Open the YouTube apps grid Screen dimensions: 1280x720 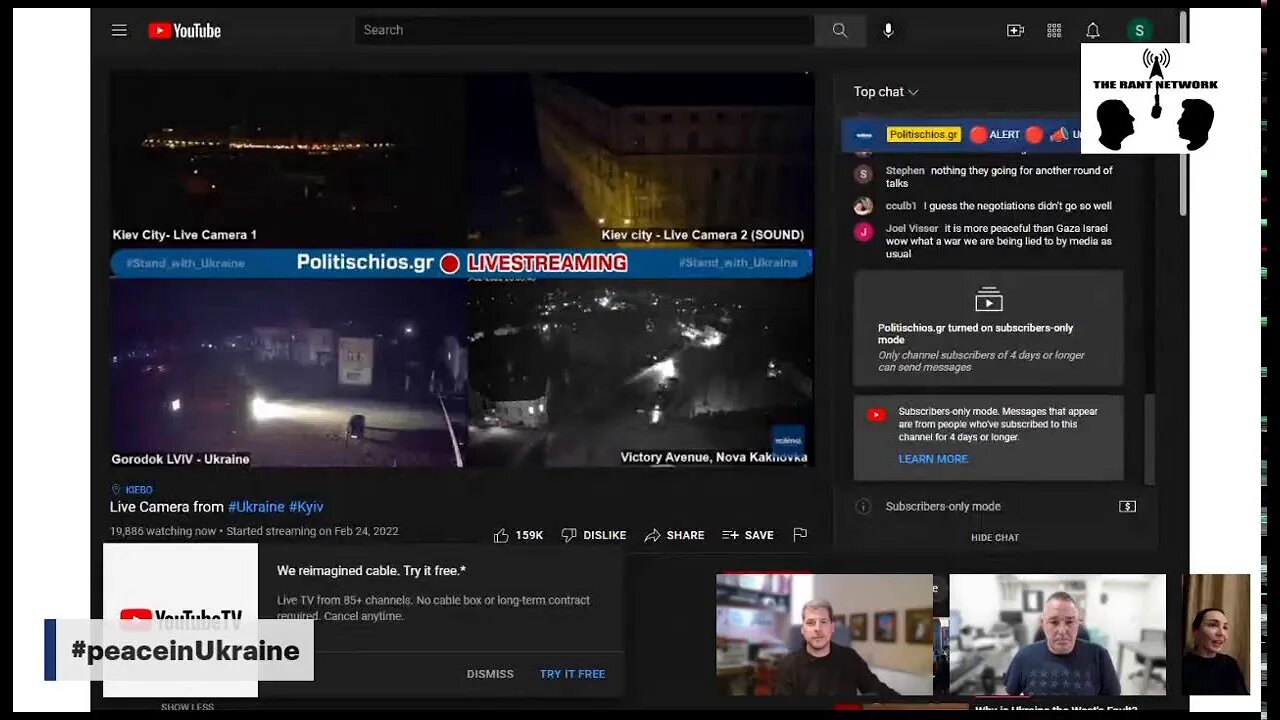(x=1054, y=30)
